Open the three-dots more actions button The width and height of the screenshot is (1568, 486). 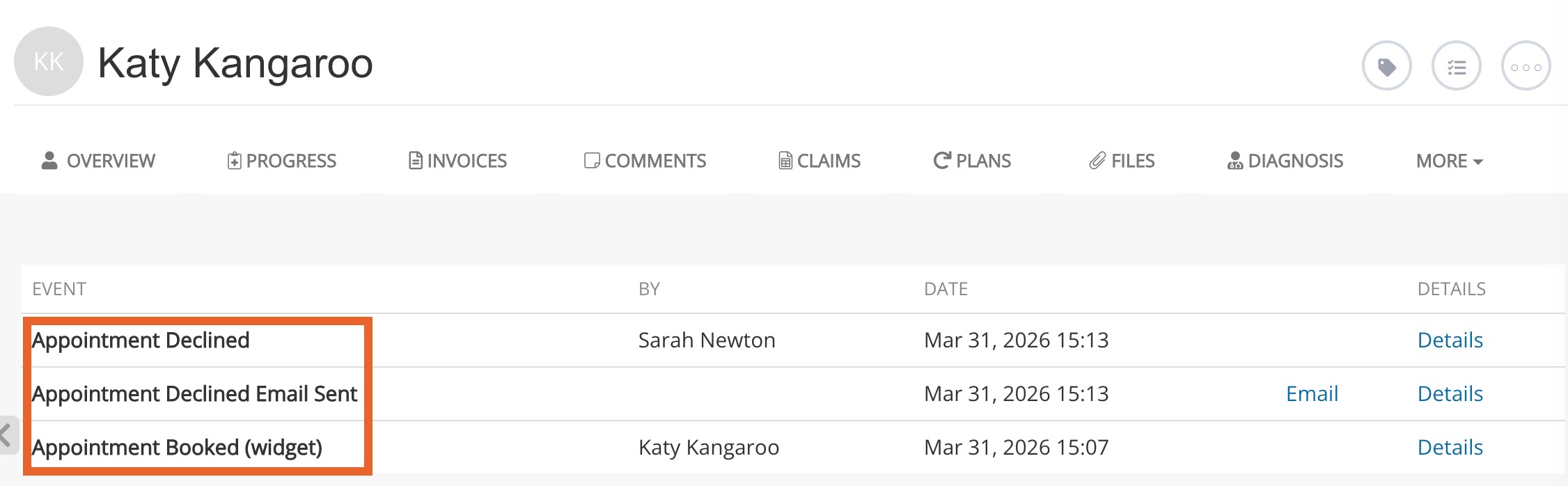[1526, 66]
